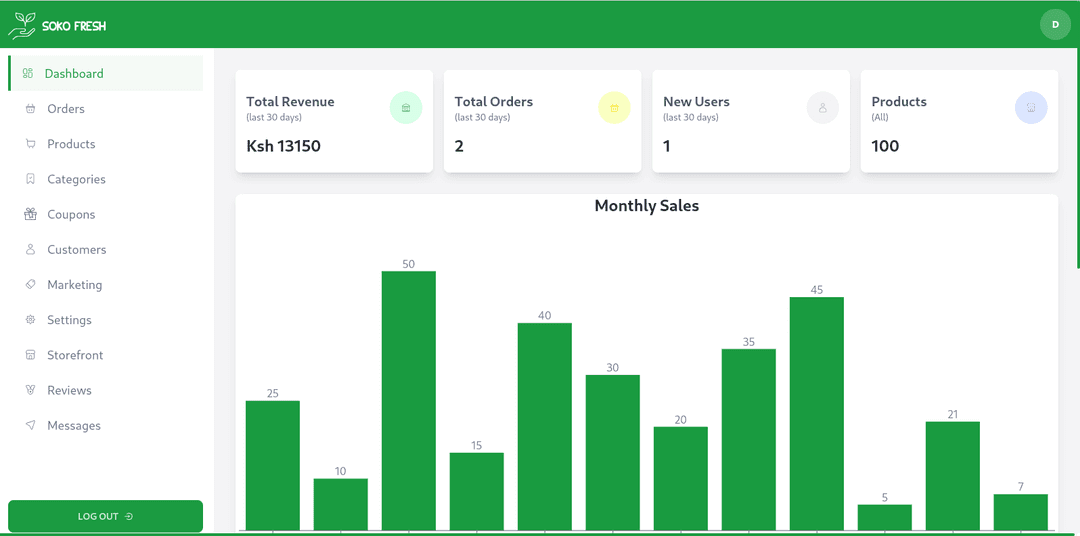1080x536 pixels.
Task: Click the Soko Fresh leaf logo
Action: pyautogui.click(x=22, y=25)
